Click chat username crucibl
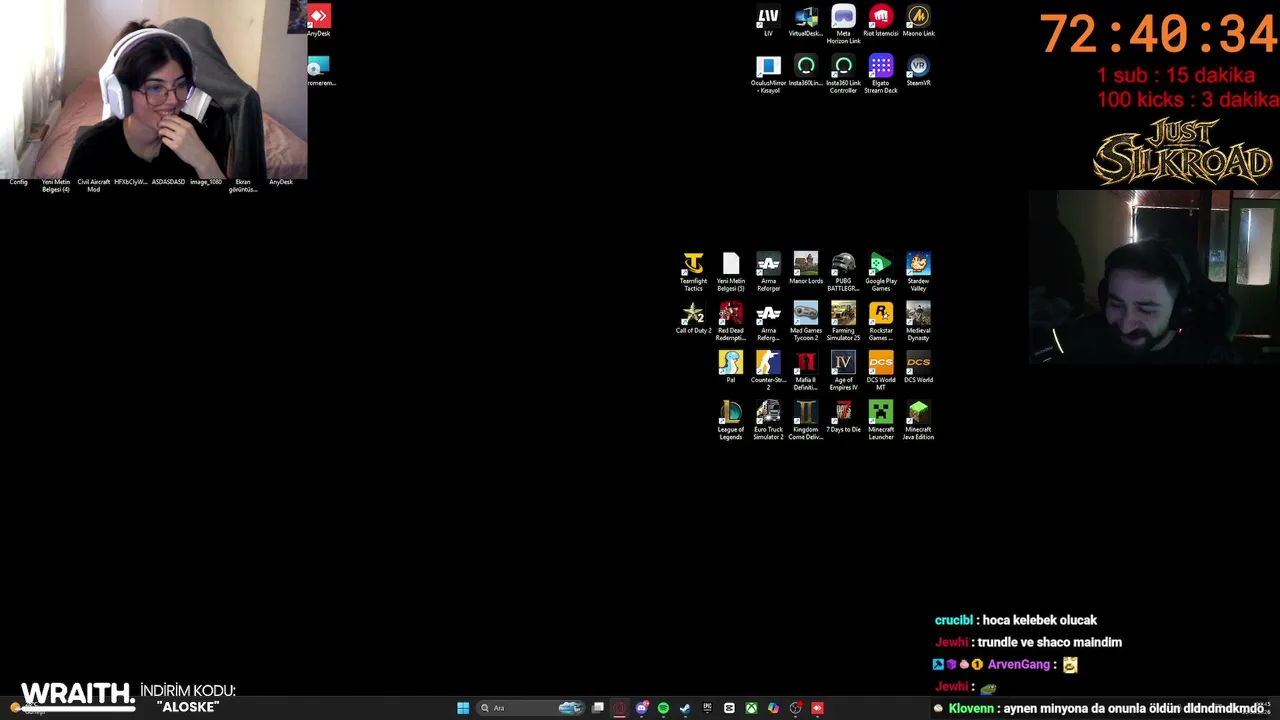The image size is (1280, 720). coord(954,621)
